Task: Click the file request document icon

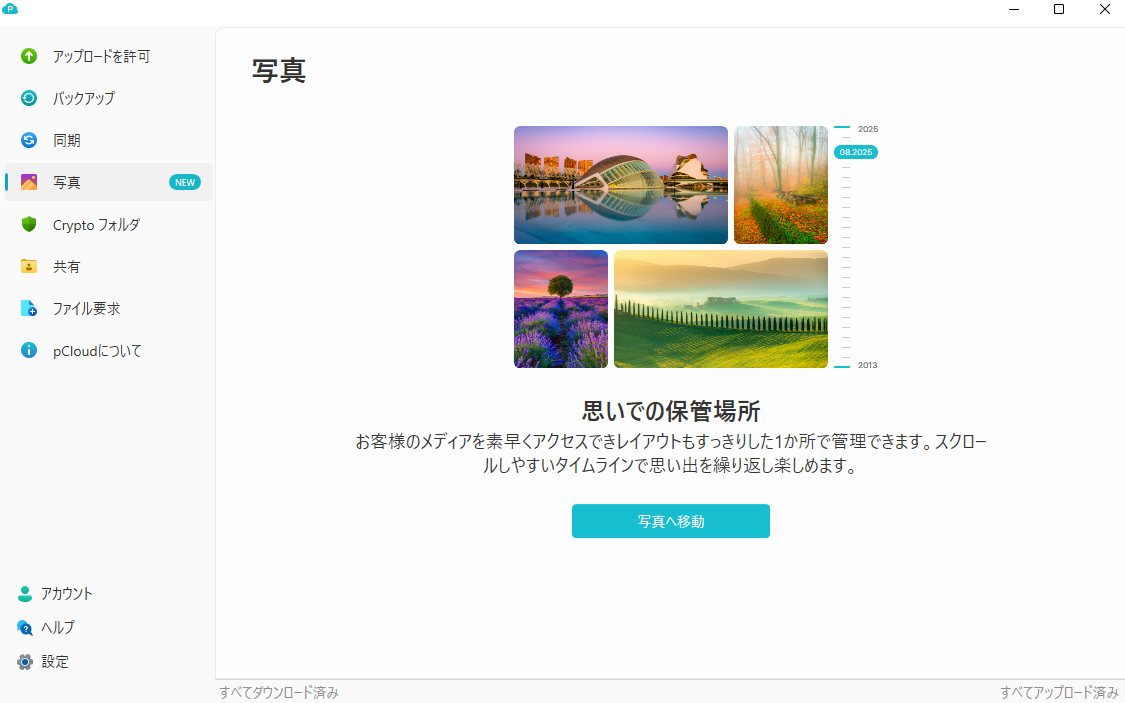Action: (29, 308)
